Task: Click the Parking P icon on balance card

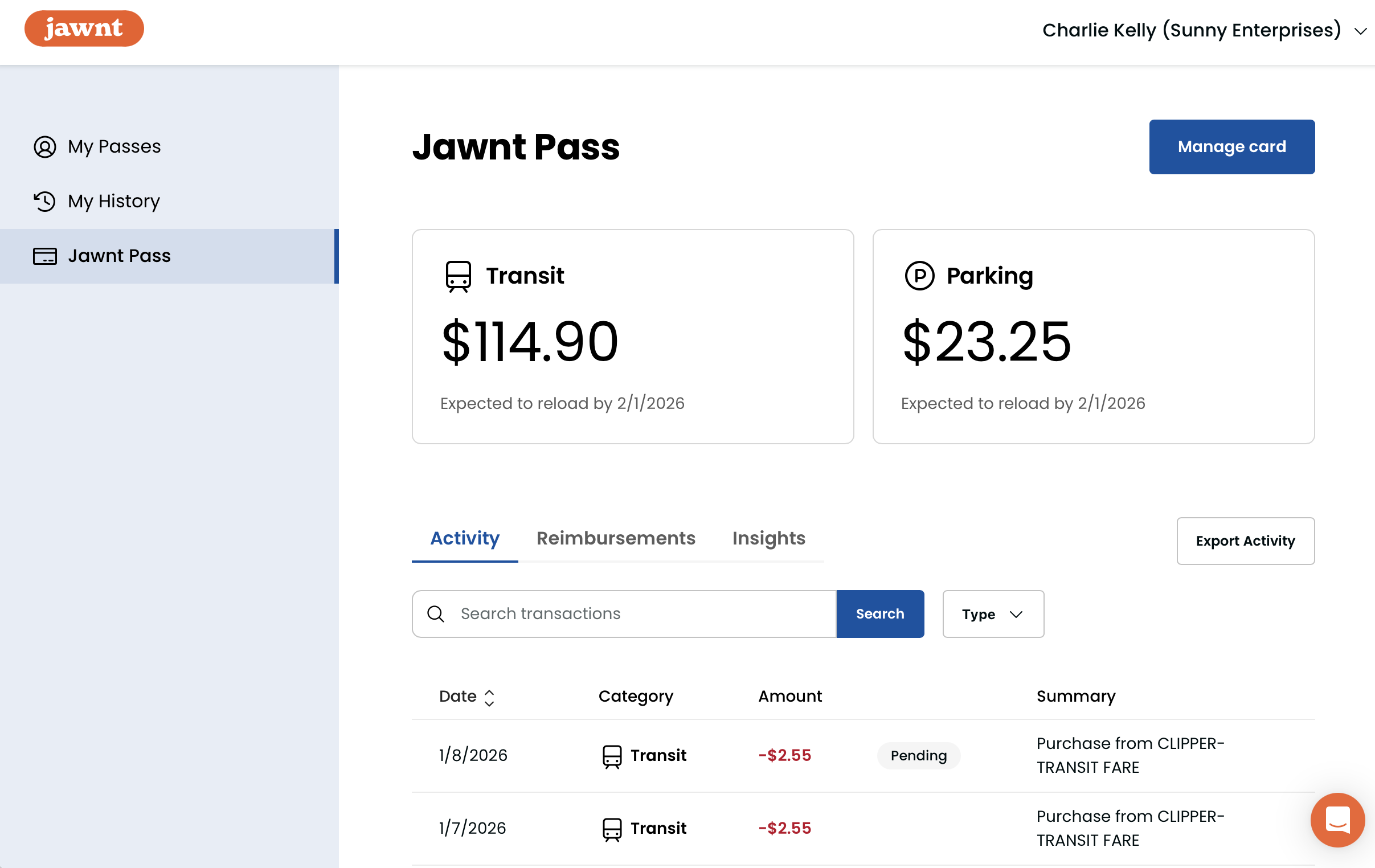Action: point(919,276)
